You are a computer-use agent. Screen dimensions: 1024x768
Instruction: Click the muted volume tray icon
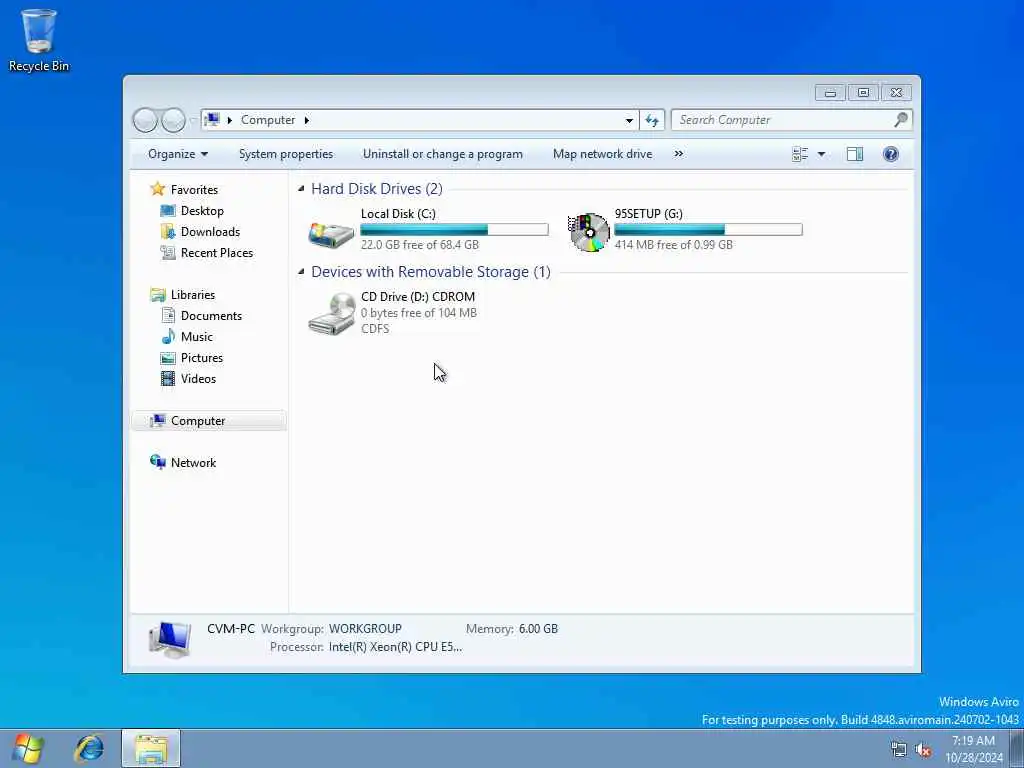923,749
